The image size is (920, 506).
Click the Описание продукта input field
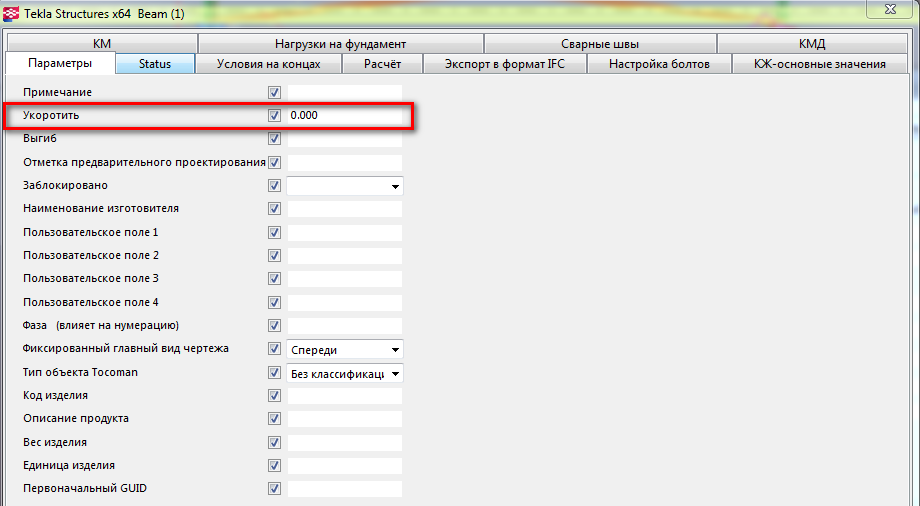click(345, 419)
